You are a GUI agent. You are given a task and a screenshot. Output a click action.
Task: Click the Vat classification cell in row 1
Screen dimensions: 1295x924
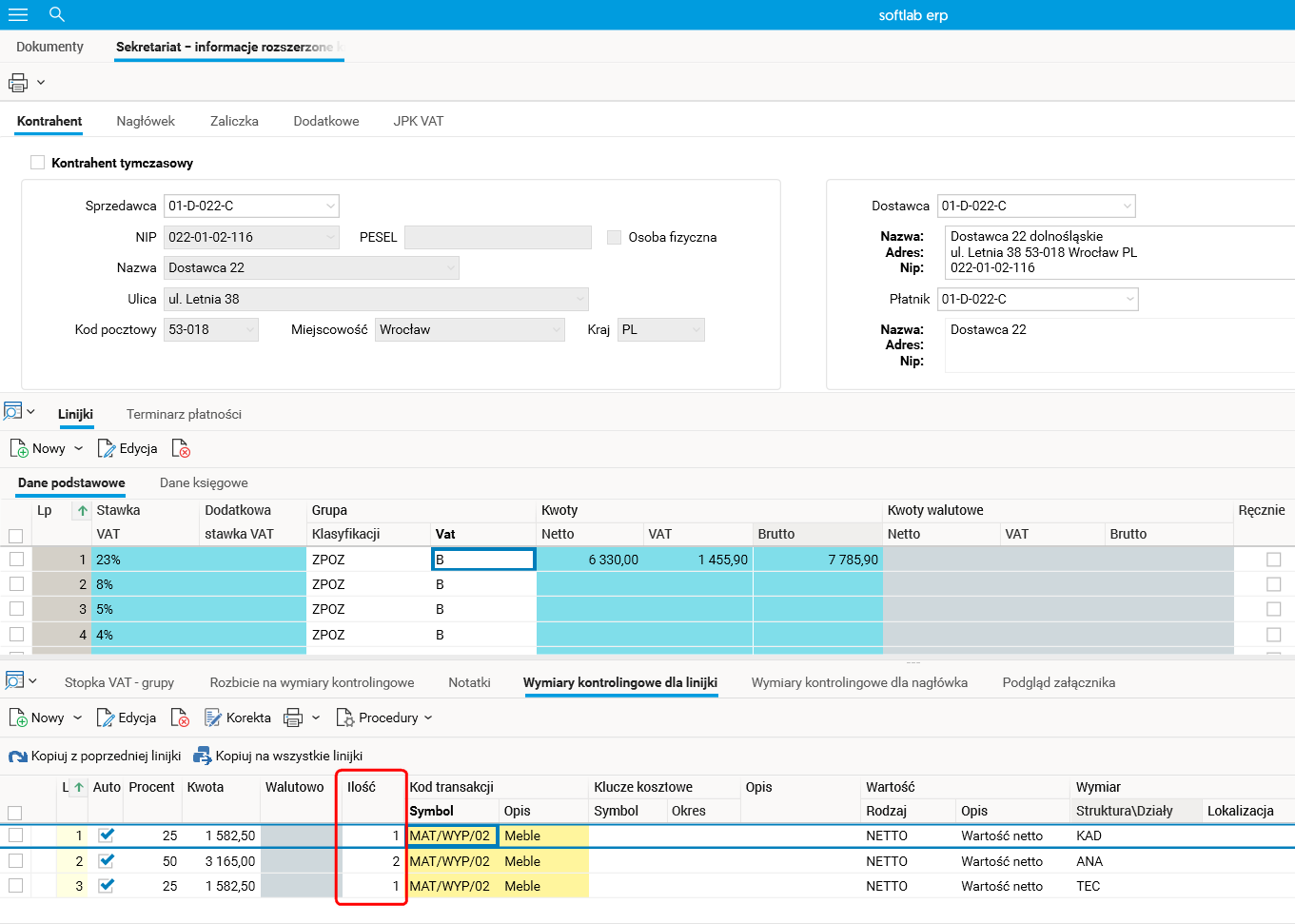coord(483,560)
